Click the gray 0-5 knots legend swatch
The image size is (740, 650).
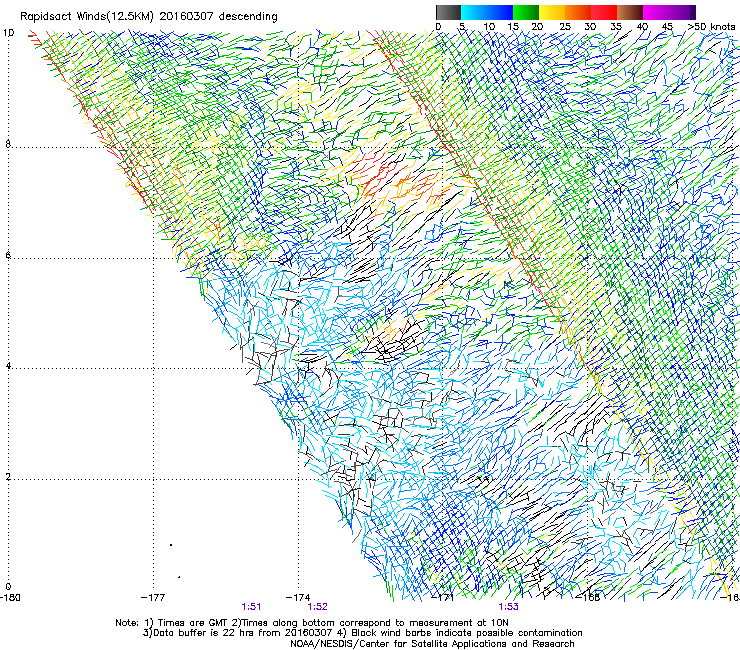tap(448, 12)
